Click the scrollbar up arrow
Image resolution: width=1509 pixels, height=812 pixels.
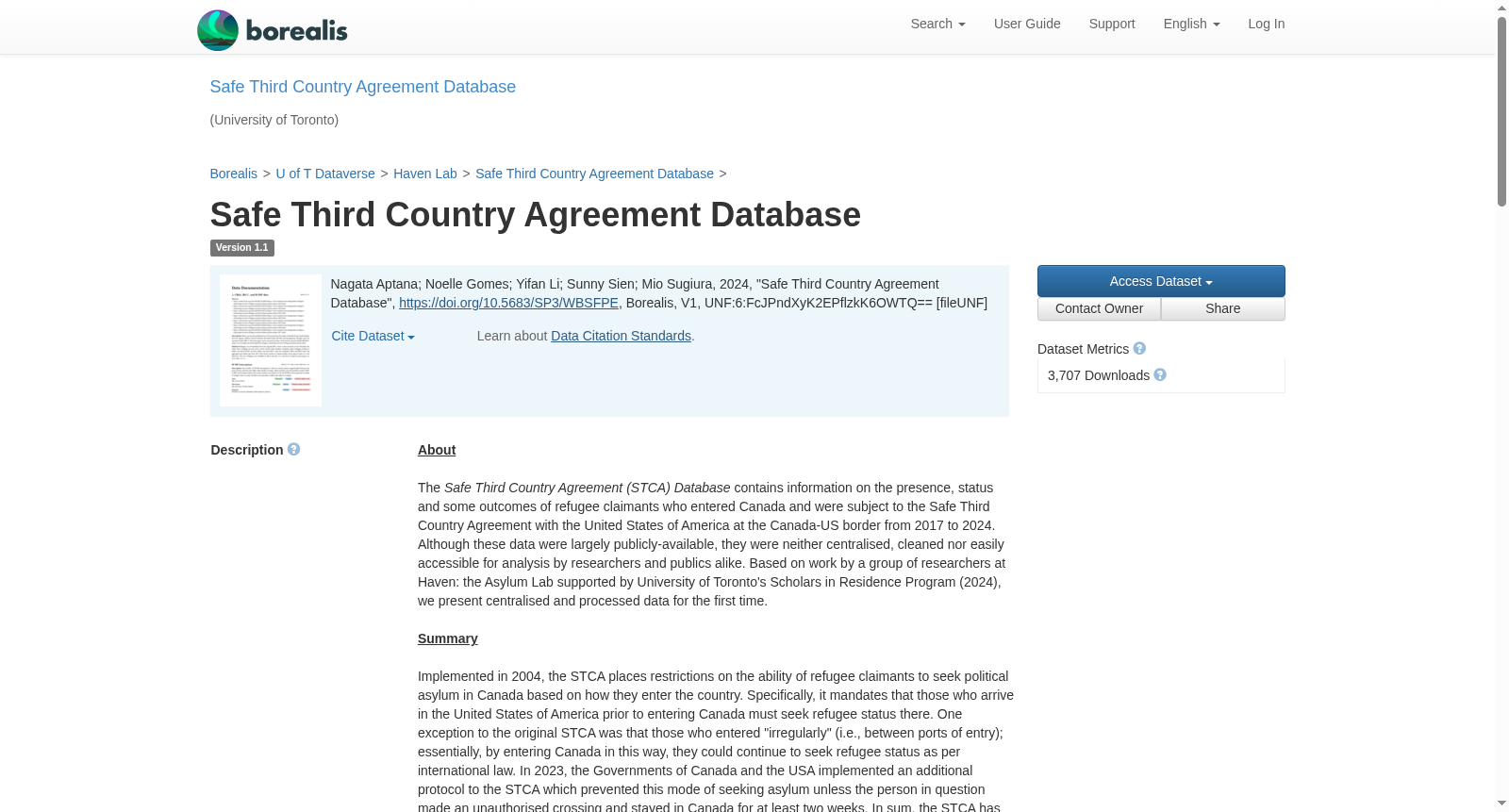tap(1501, 8)
